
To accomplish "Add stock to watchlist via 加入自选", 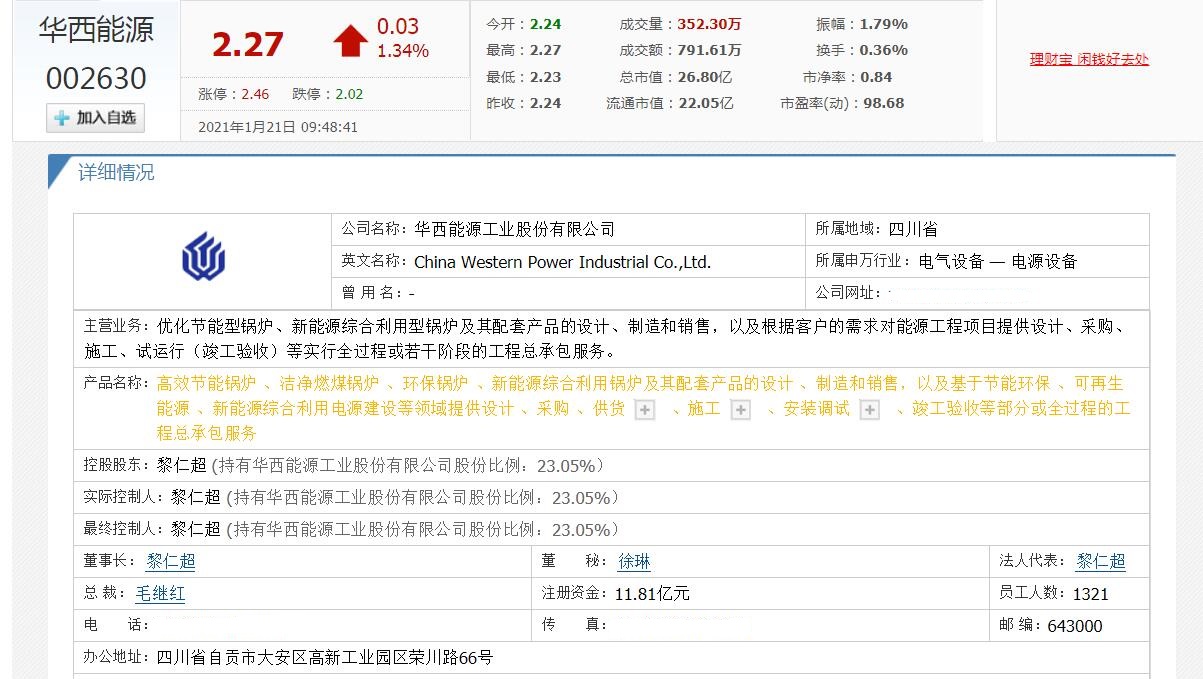I will point(96,118).
